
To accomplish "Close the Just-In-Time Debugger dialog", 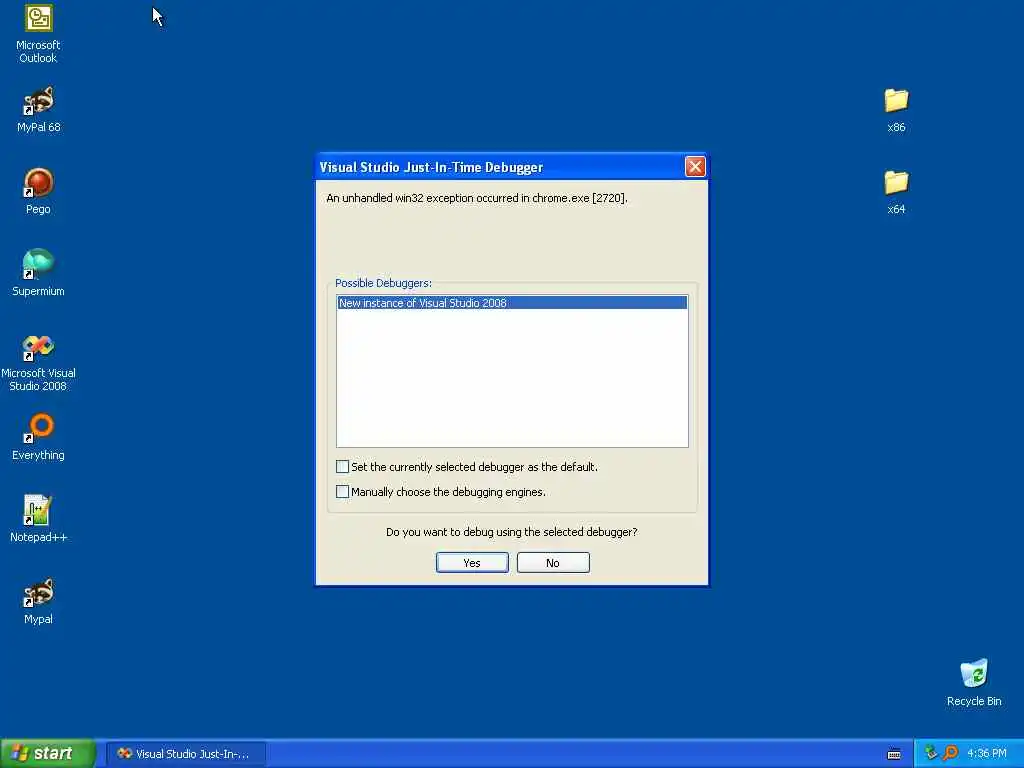I will pos(695,167).
